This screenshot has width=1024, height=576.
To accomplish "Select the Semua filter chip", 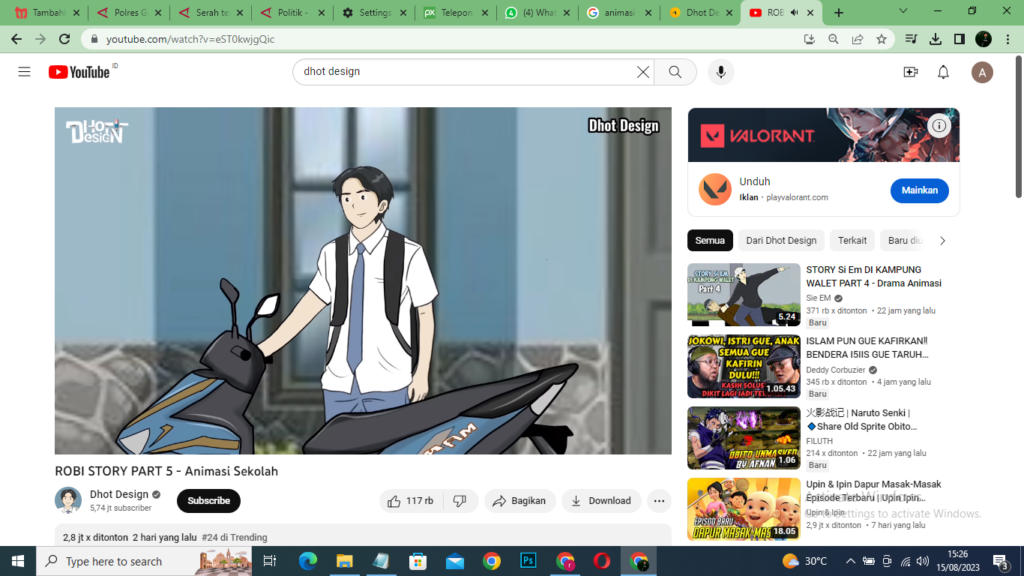I will coord(710,240).
